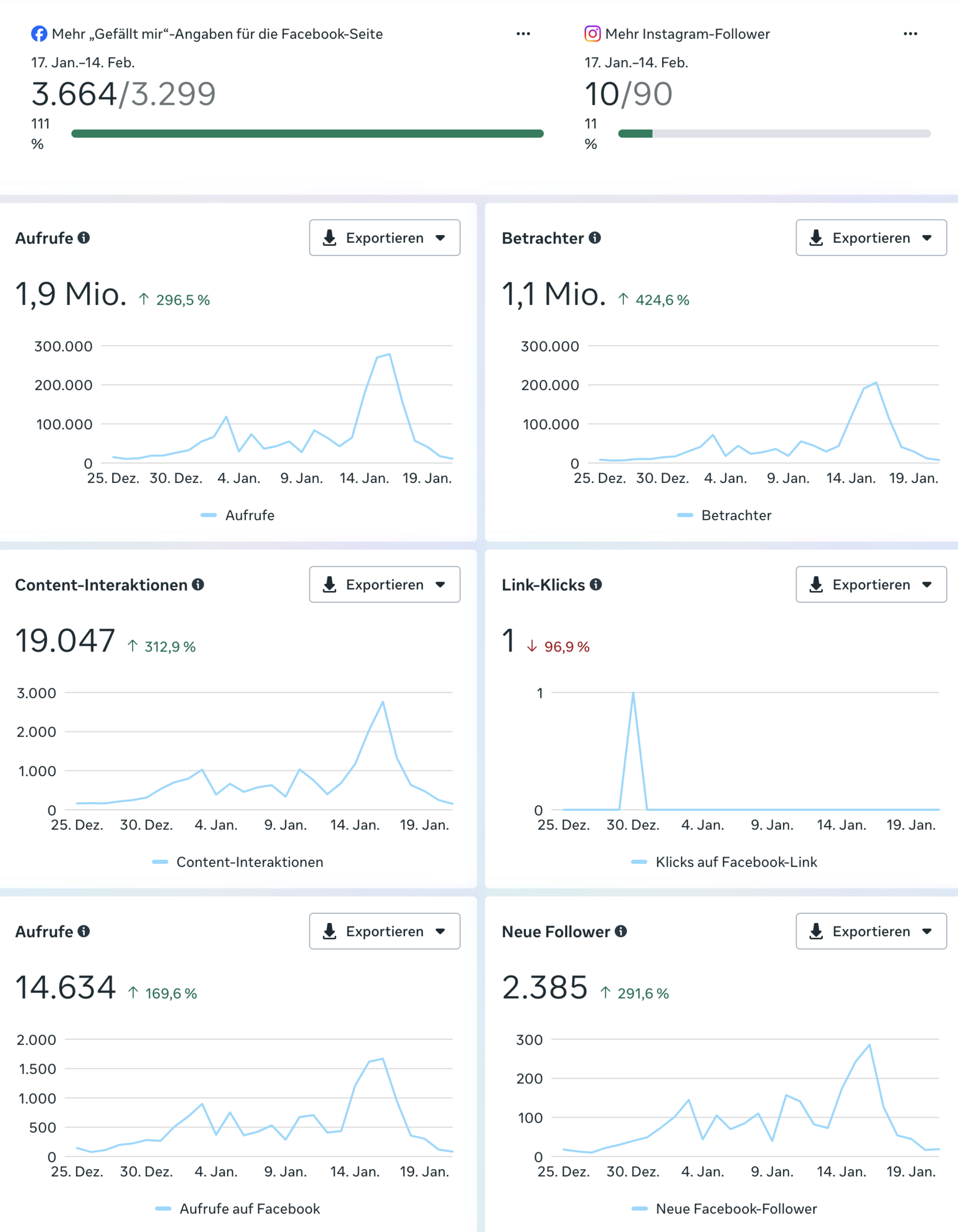958x1232 pixels.
Task: Click the Instagram logo icon in goal card
Action: coord(592,34)
